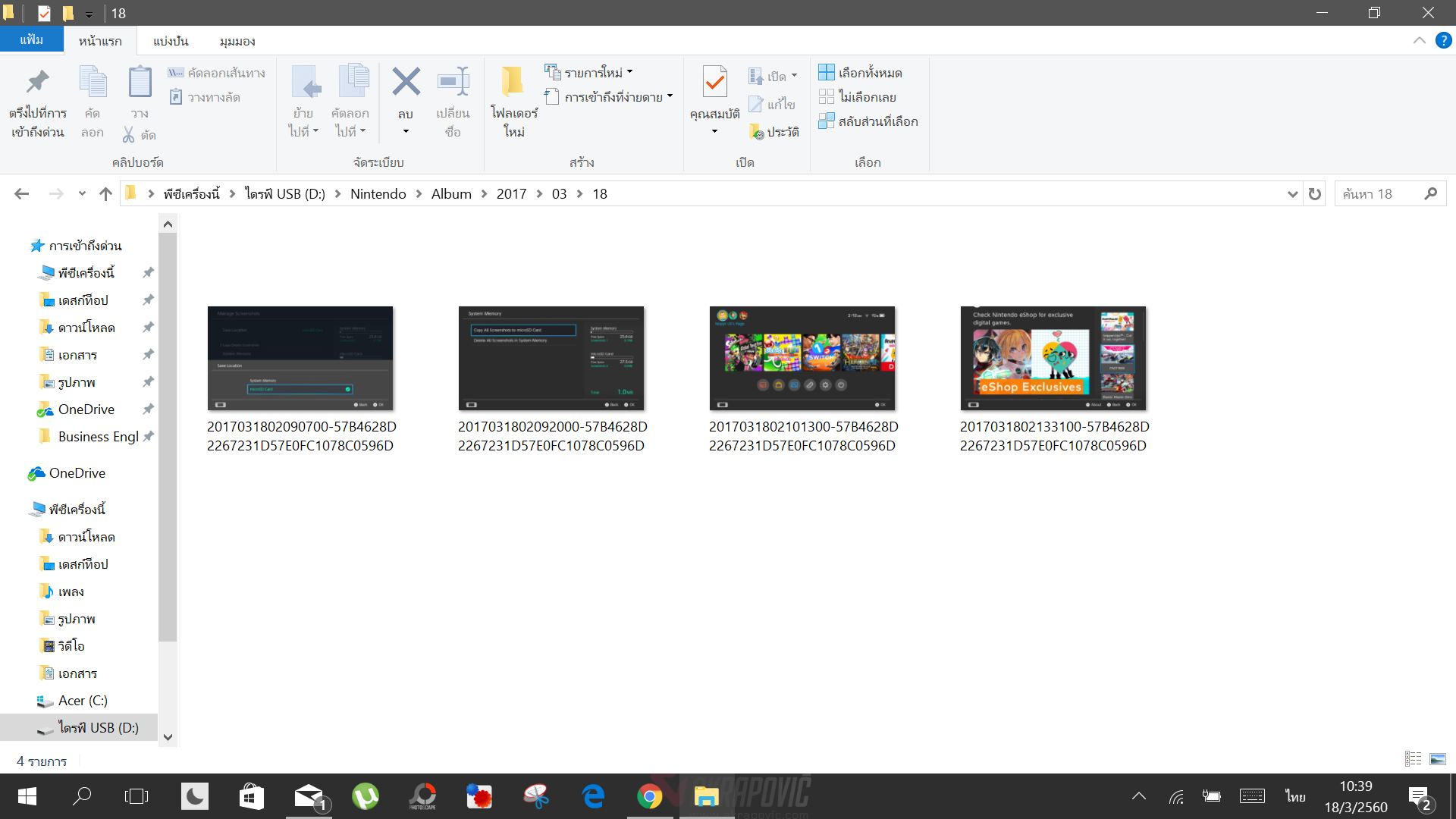This screenshot has height=819, width=1456.
Task: Open uTorrent from the taskbar
Action: tap(366, 796)
